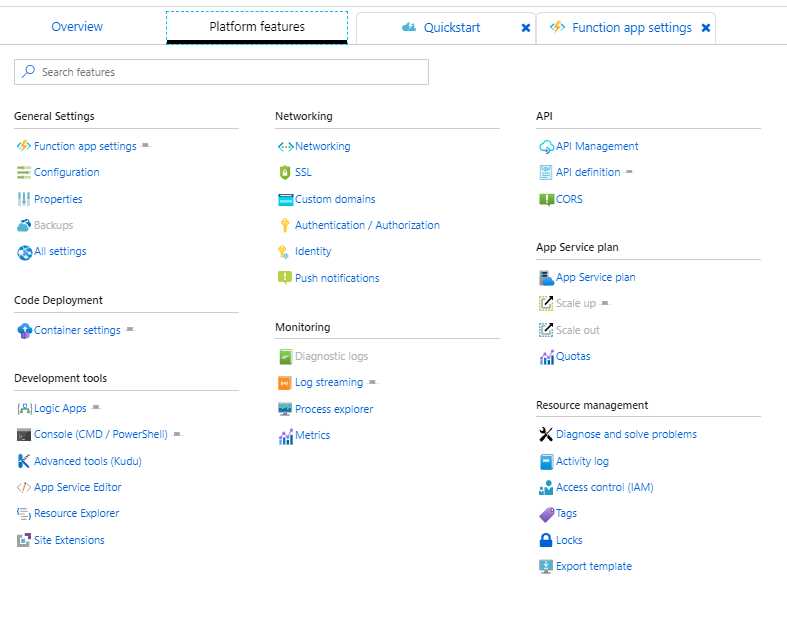Click the Container settings cloud icon
The width and height of the screenshot is (787, 632).
24,331
